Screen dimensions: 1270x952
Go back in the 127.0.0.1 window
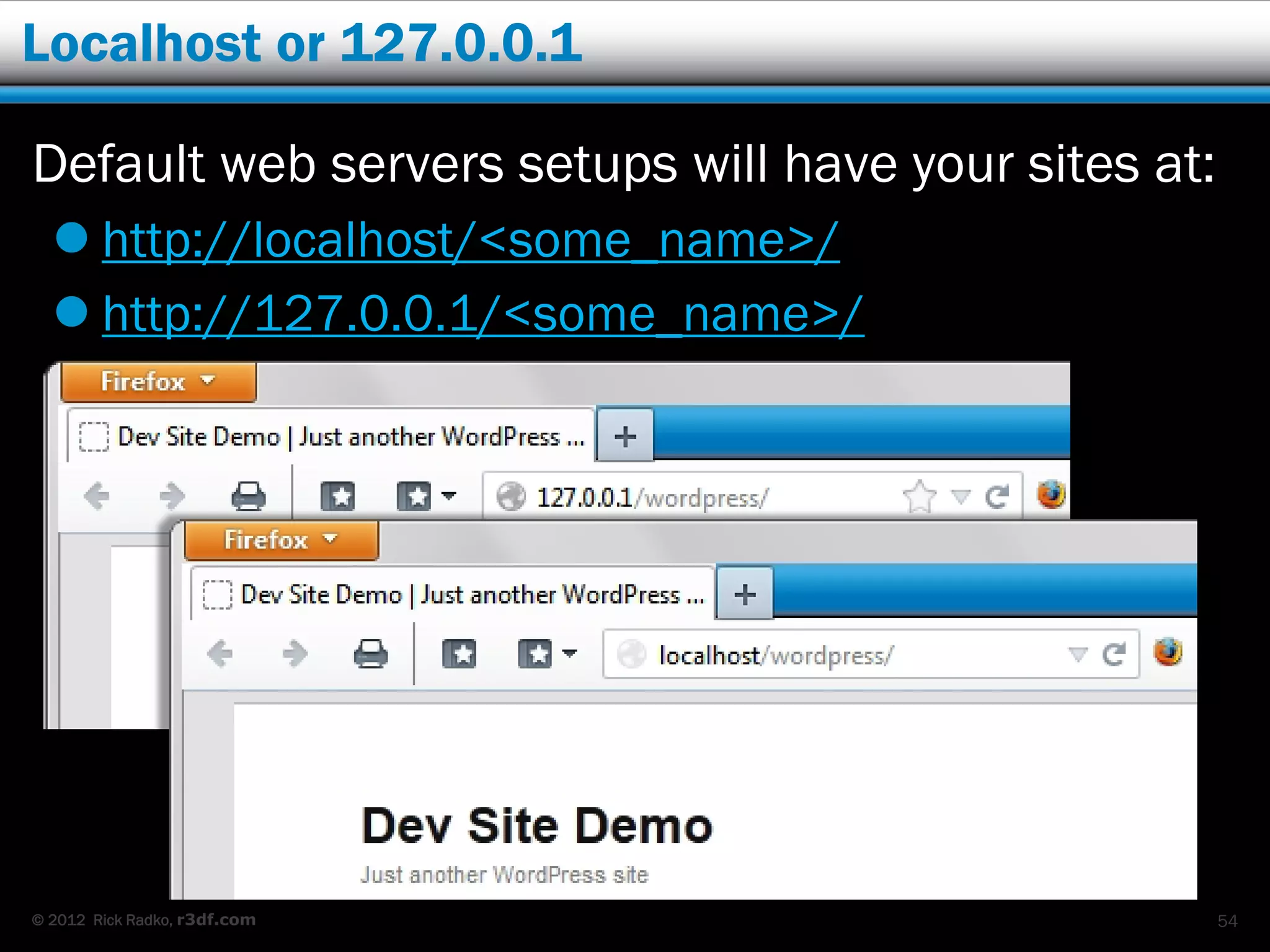pos(97,496)
